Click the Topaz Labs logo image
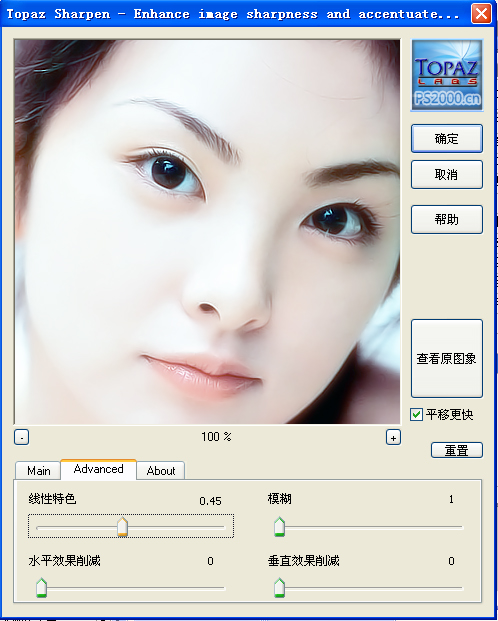The height and width of the screenshot is (621, 498). 447,75
